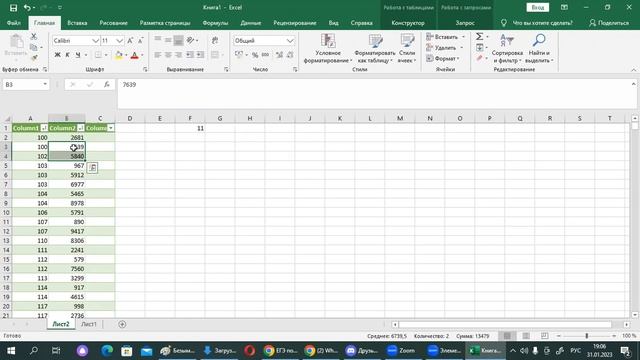The image size is (640, 360).
Task: Open the font color dropdown arrow
Action: 142,55
